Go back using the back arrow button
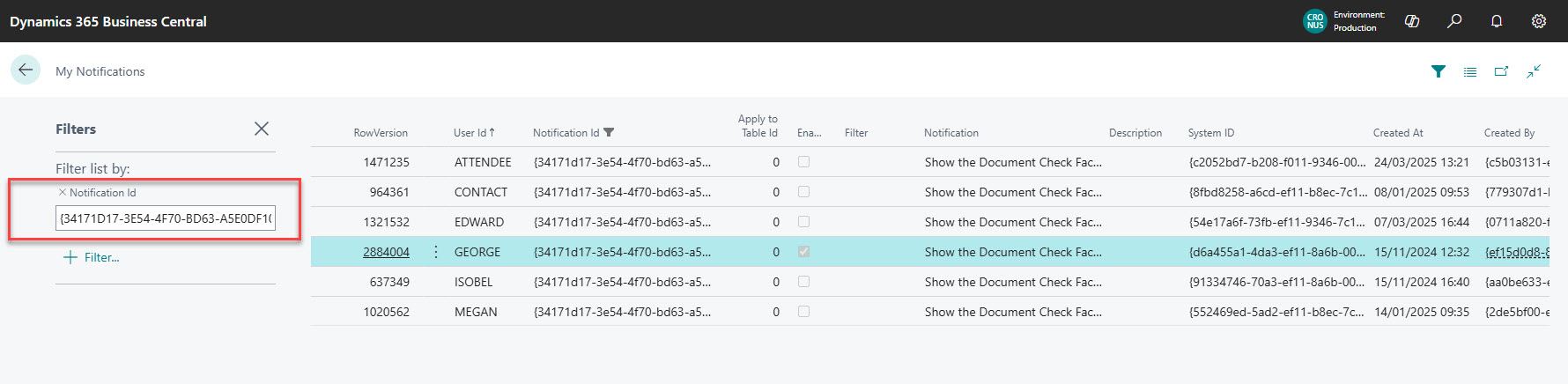 click(26, 70)
